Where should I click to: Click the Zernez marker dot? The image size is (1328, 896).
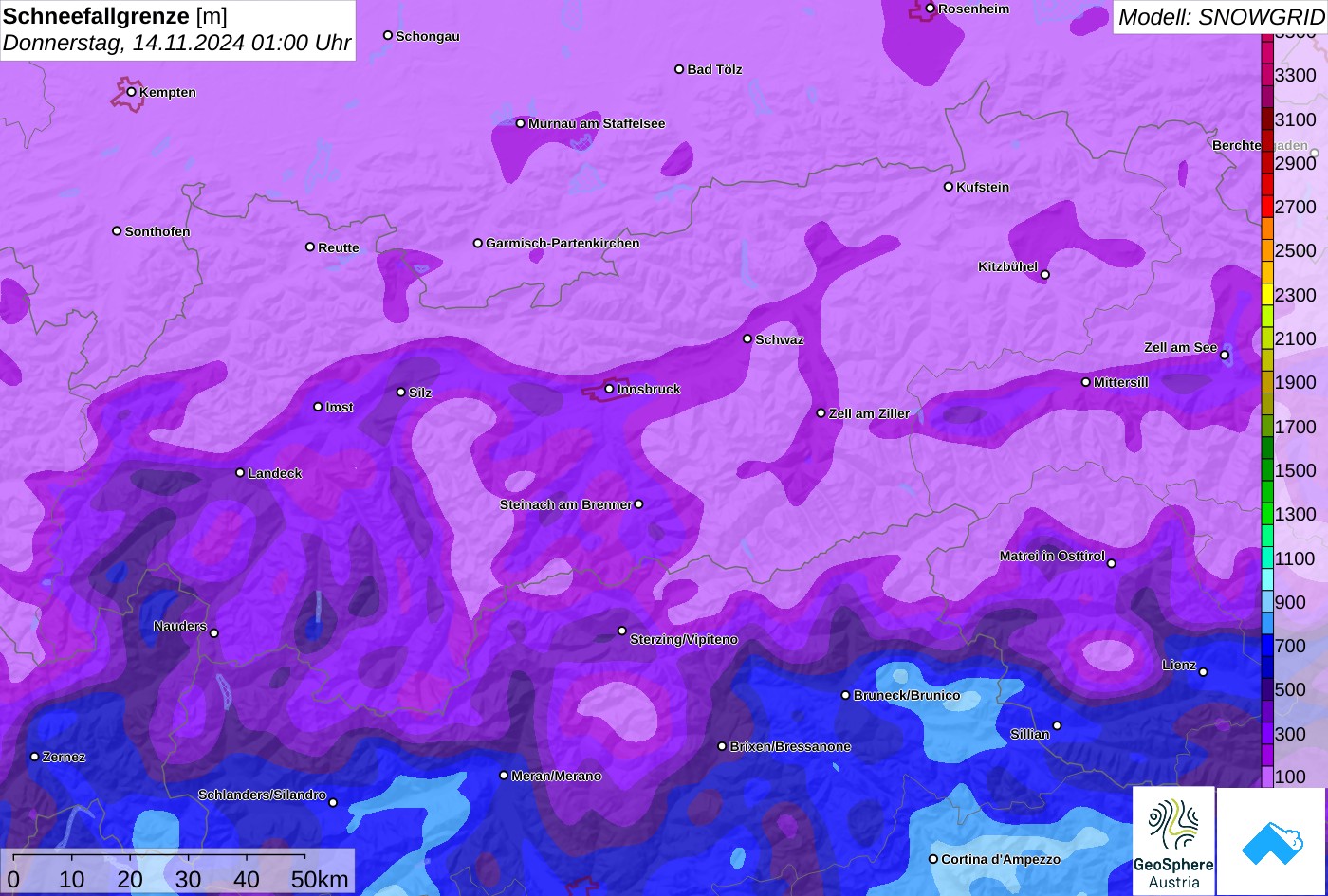pyautogui.click(x=35, y=757)
